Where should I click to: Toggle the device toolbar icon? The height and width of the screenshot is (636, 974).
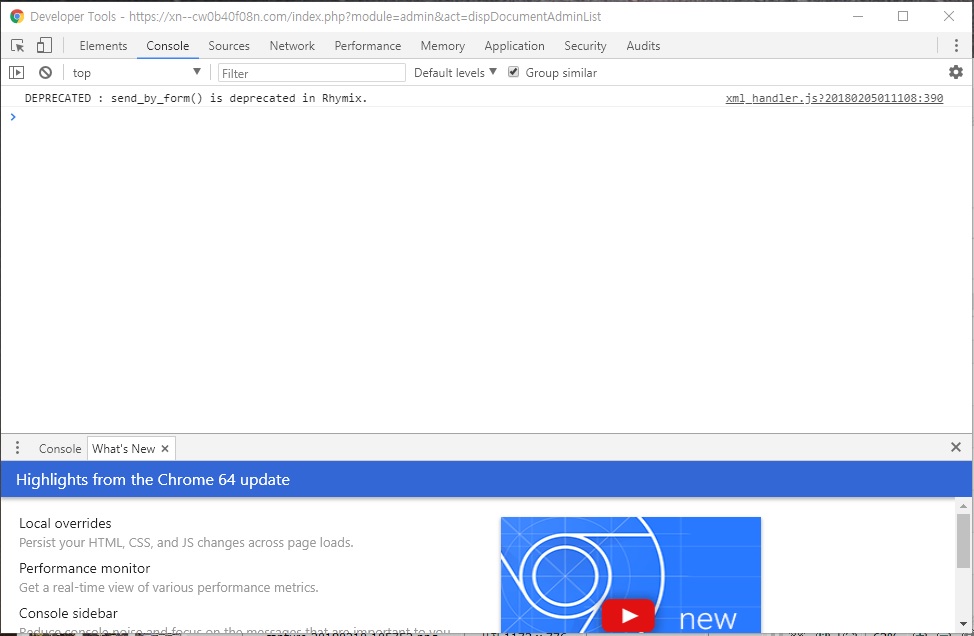click(44, 46)
